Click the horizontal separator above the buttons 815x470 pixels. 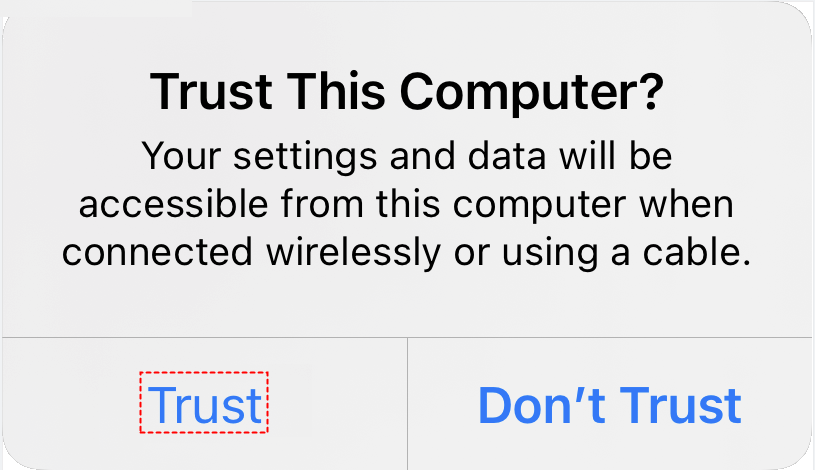point(407,338)
